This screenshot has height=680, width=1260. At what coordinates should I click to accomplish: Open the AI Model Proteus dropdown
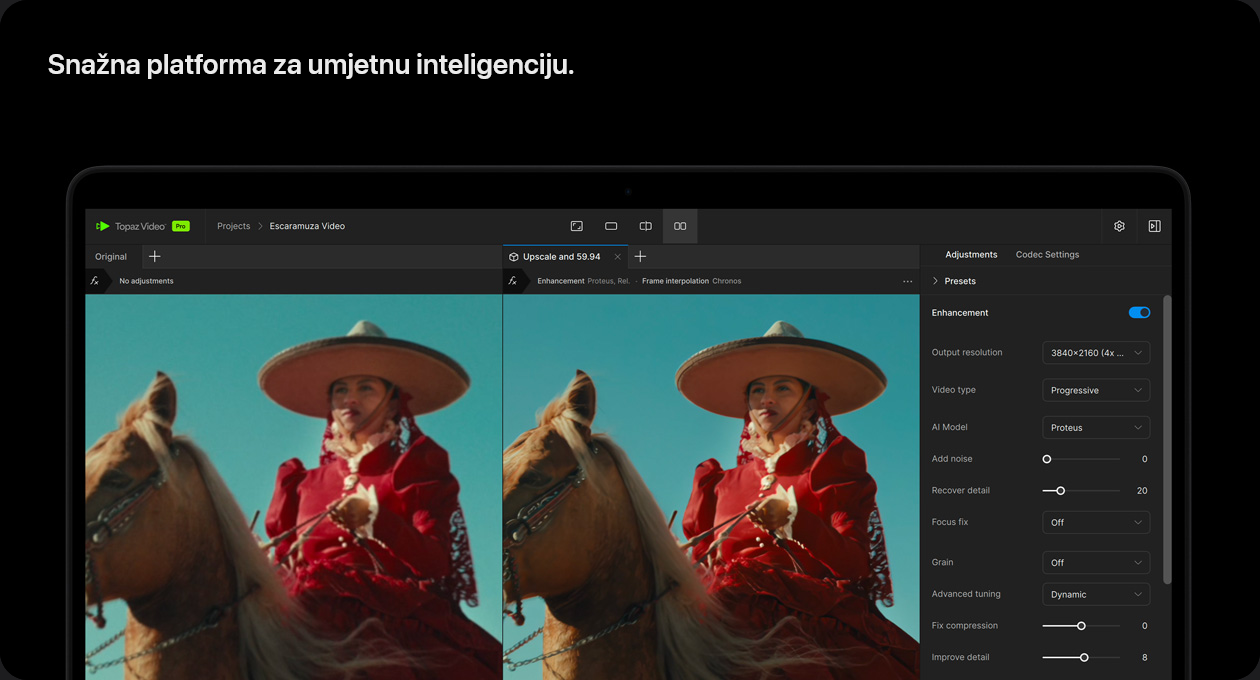click(1095, 428)
